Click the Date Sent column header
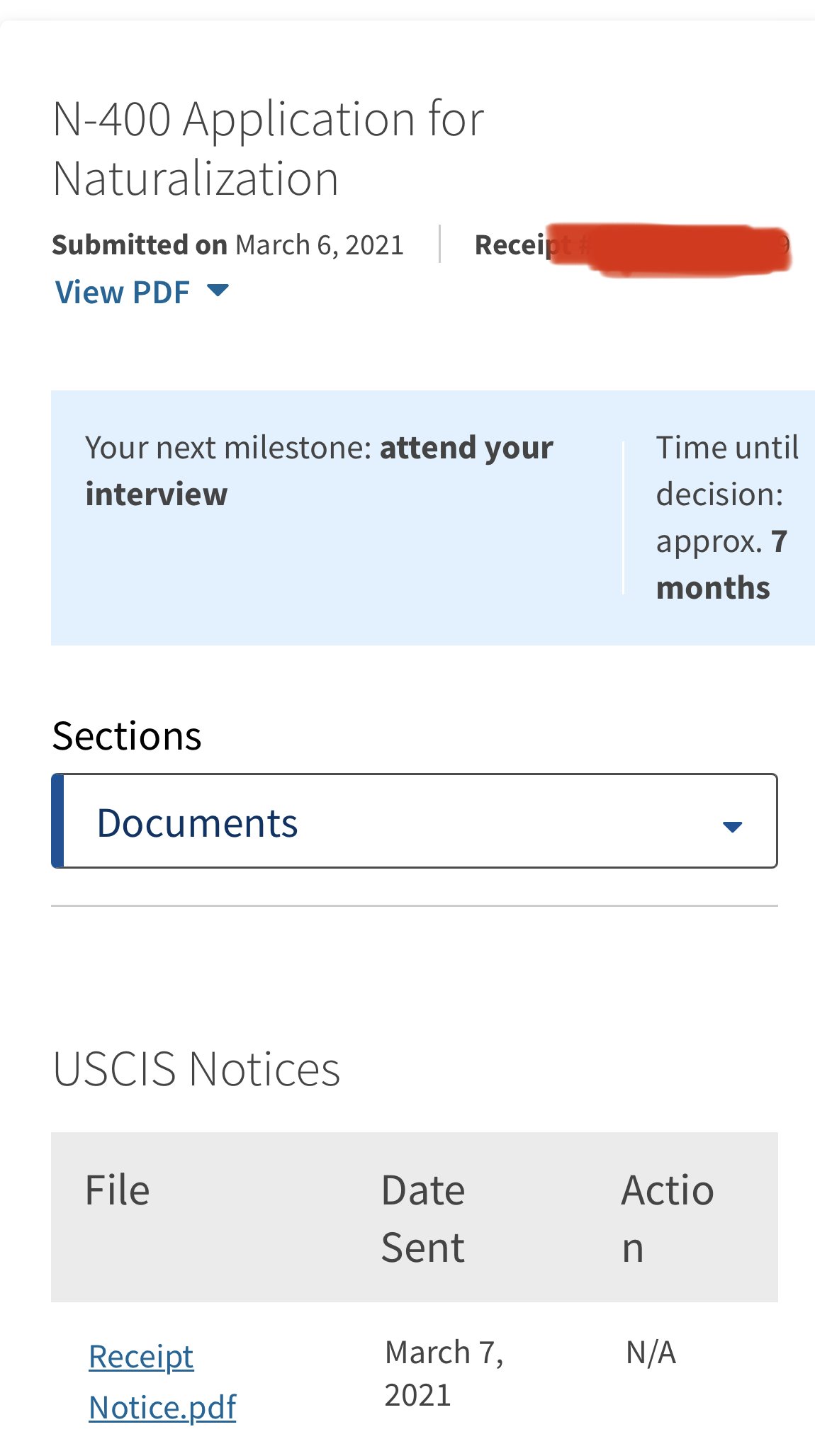 click(x=423, y=1218)
